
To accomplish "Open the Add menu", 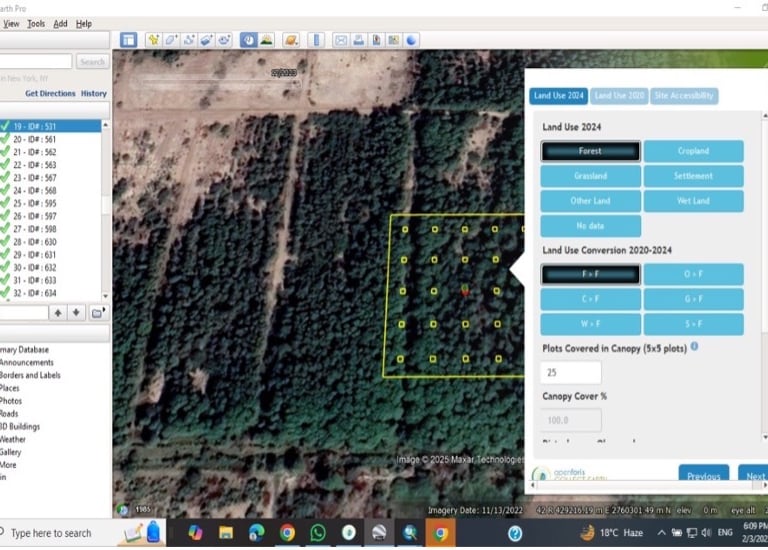I will tap(60, 24).
